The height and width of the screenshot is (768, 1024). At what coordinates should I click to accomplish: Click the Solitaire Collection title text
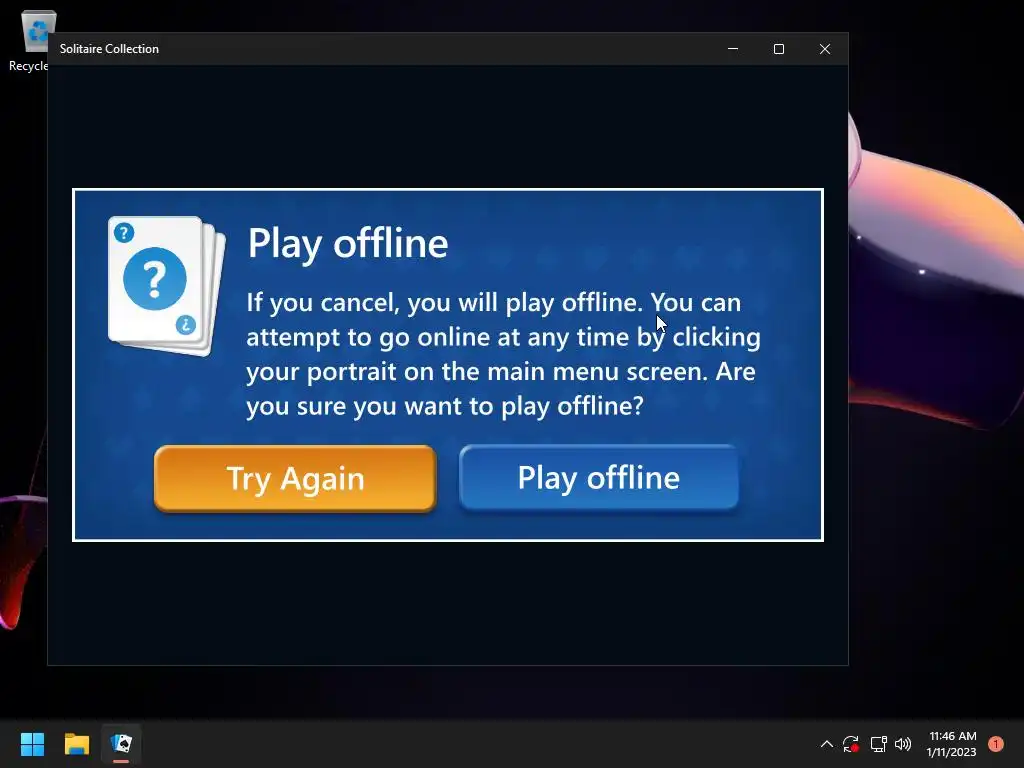click(109, 49)
